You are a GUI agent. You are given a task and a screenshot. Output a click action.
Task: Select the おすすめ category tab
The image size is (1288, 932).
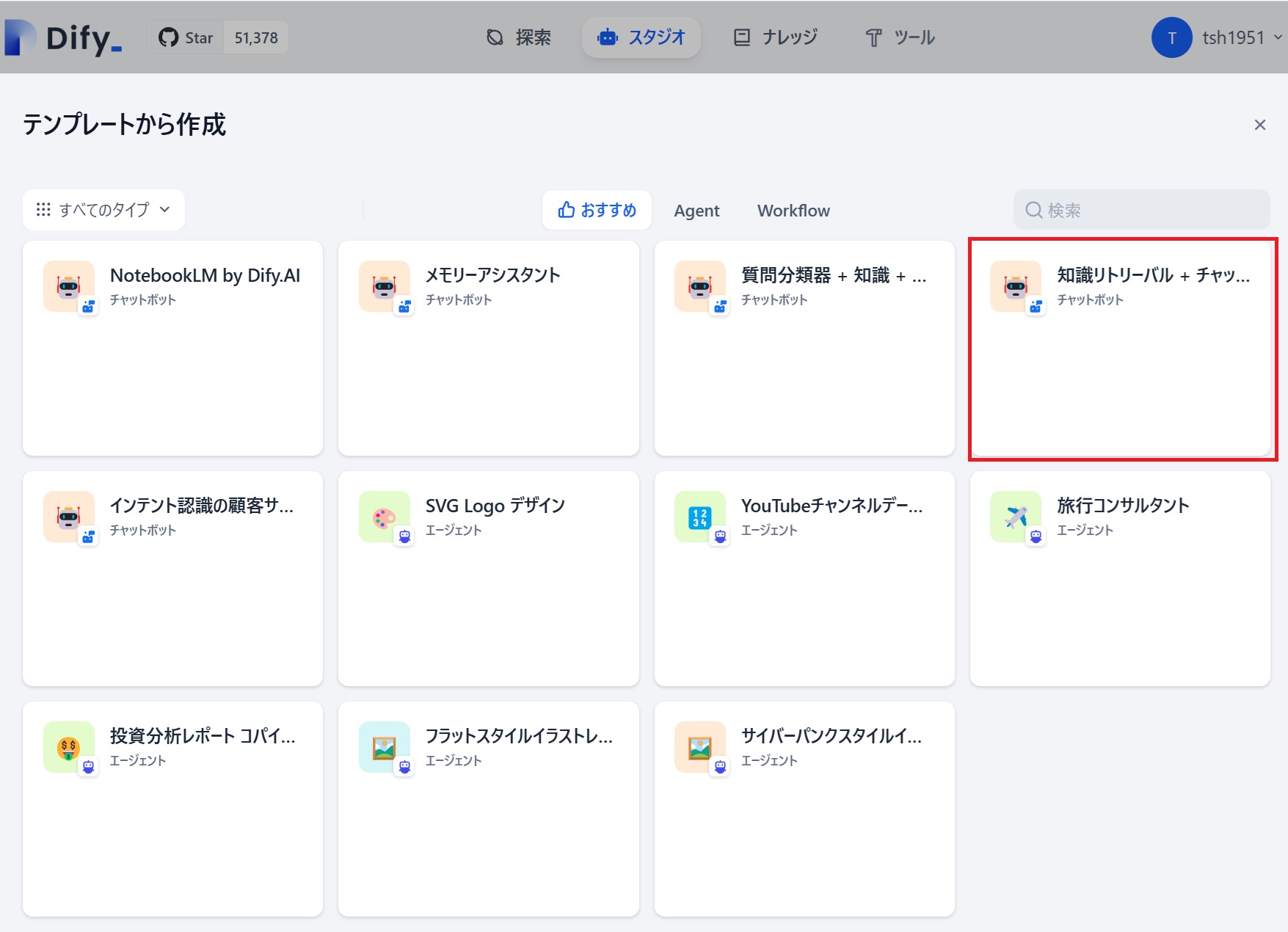pos(597,210)
